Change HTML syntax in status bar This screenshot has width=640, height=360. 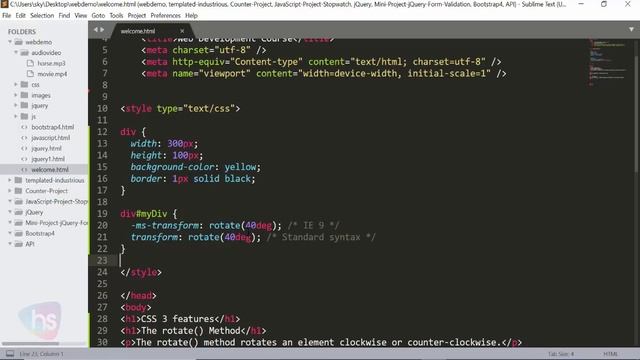coord(610,354)
